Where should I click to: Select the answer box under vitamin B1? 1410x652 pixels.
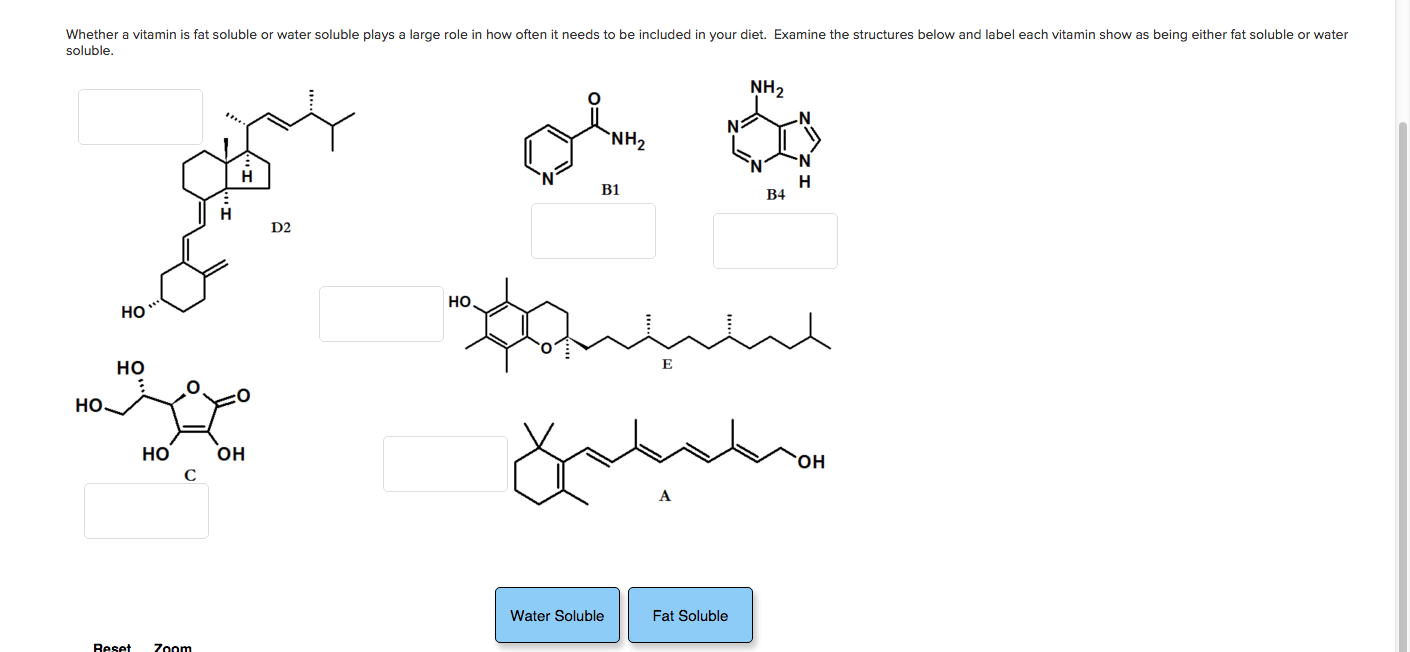(x=593, y=231)
